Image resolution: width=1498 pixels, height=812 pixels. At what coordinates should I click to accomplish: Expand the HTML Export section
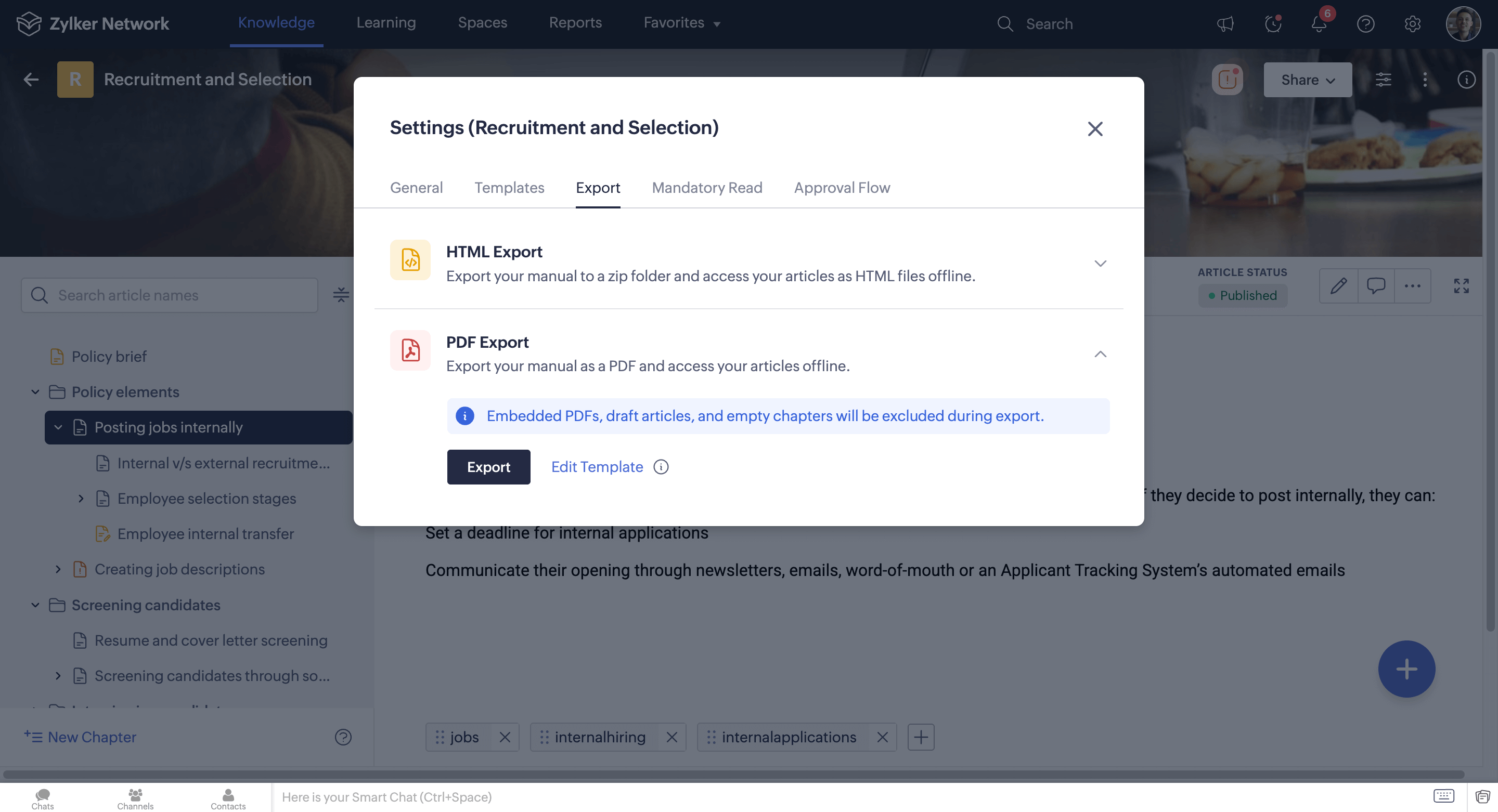pyautogui.click(x=1100, y=264)
